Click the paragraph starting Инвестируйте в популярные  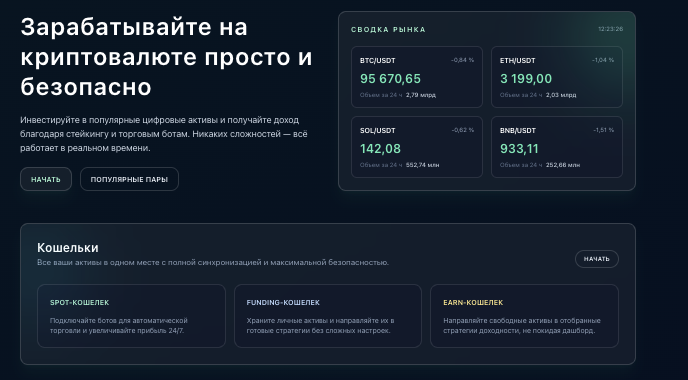pyautogui.click(x=164, y=134)
